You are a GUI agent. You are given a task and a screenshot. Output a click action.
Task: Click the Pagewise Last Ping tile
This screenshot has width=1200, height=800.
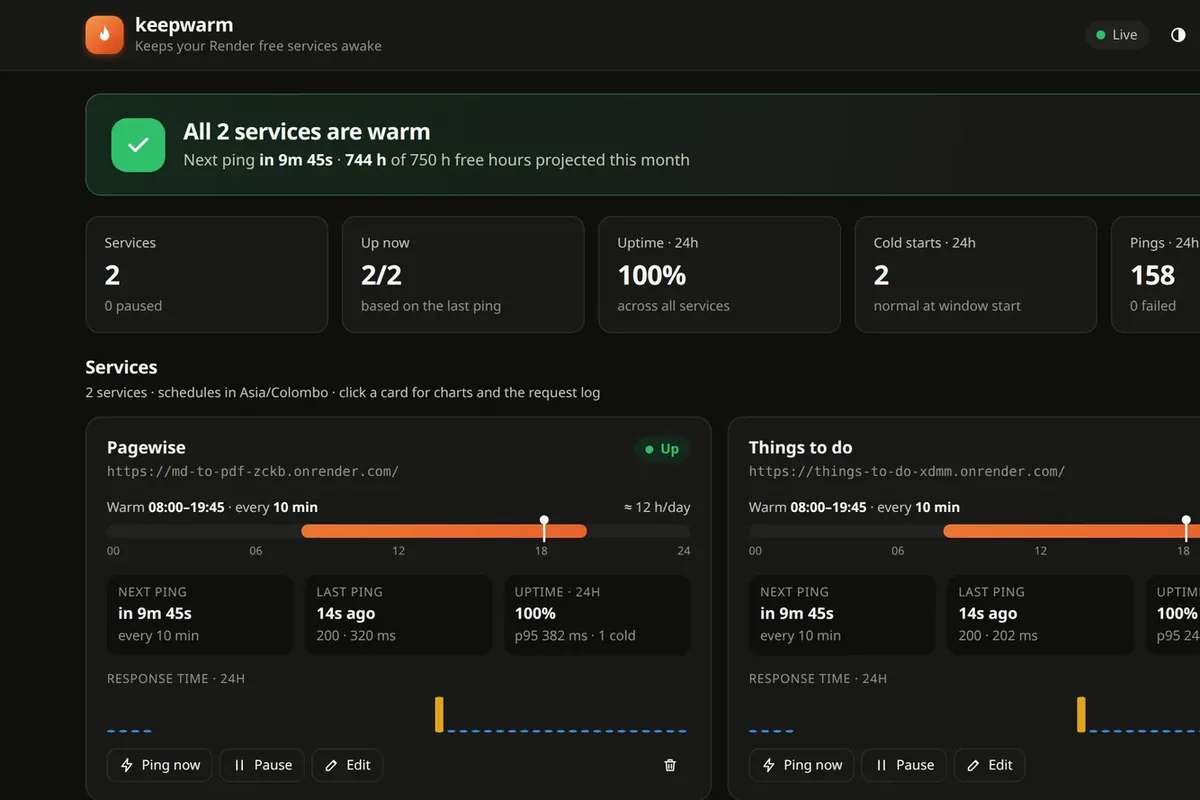(x=398, y=614)
